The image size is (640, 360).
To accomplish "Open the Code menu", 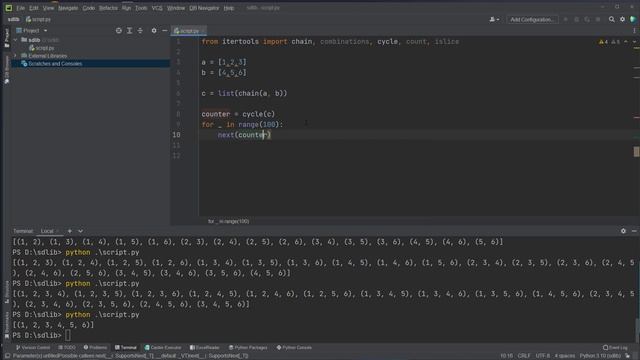I will click(89, 8).
